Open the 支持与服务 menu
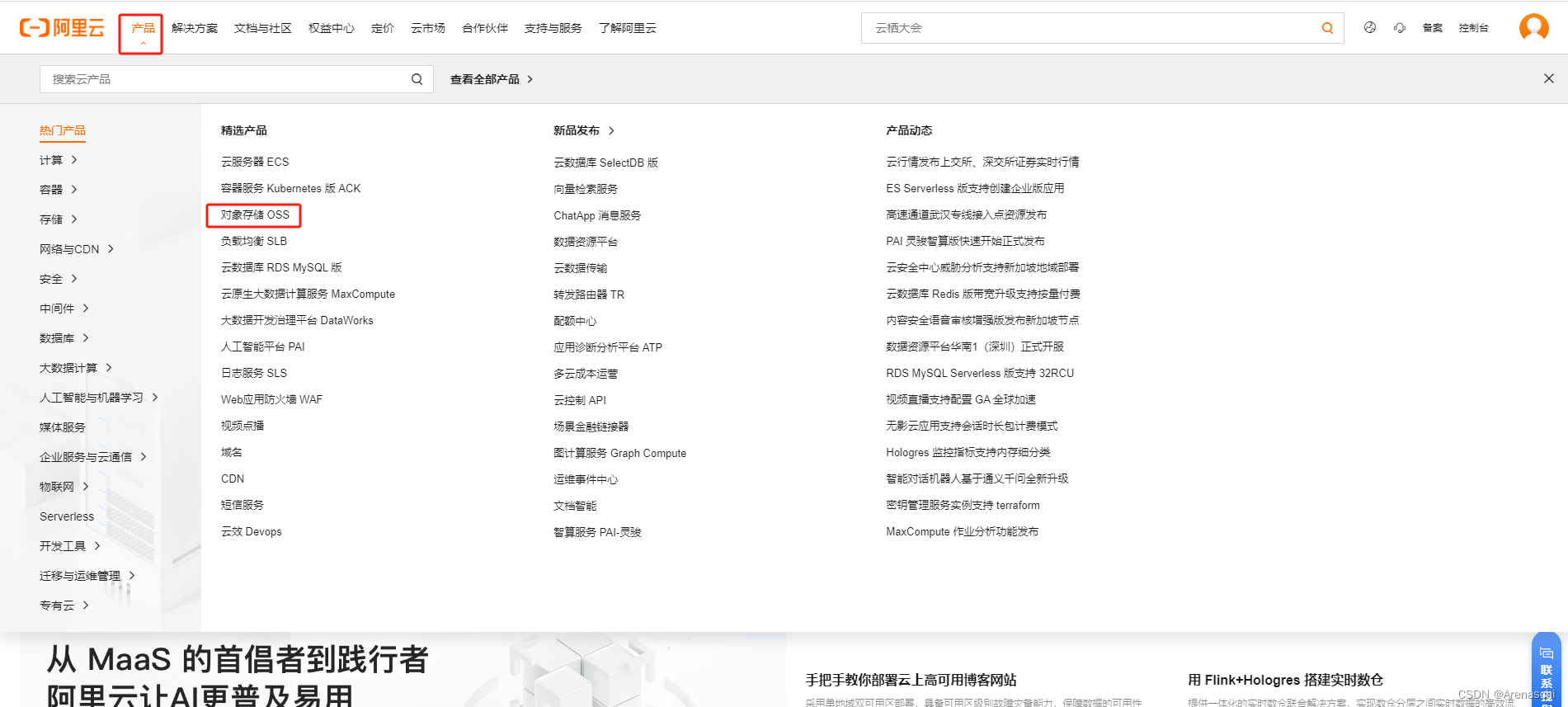This screenshot has height=707, width=1568. tap(553, 28)
